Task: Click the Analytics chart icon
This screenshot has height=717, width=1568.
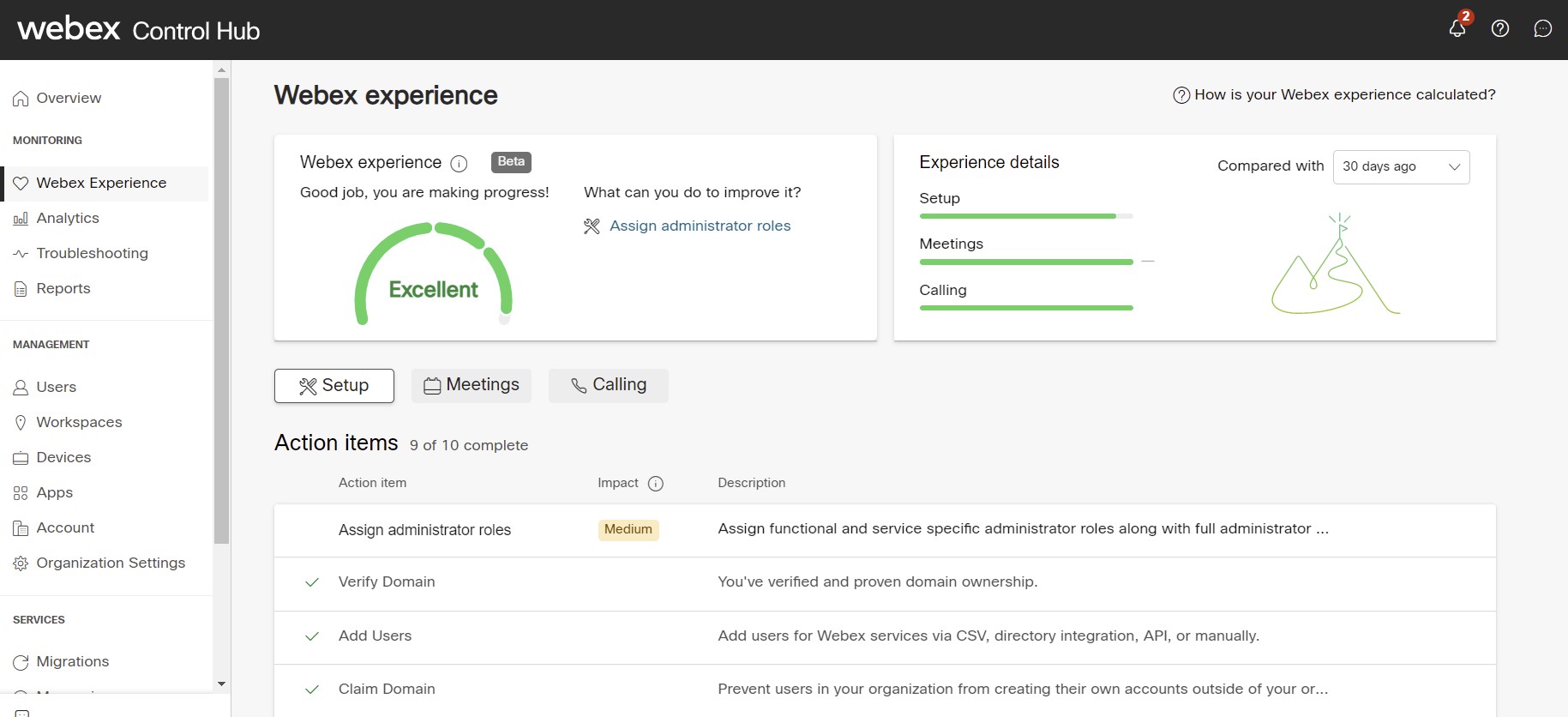Action: [21, 219]
